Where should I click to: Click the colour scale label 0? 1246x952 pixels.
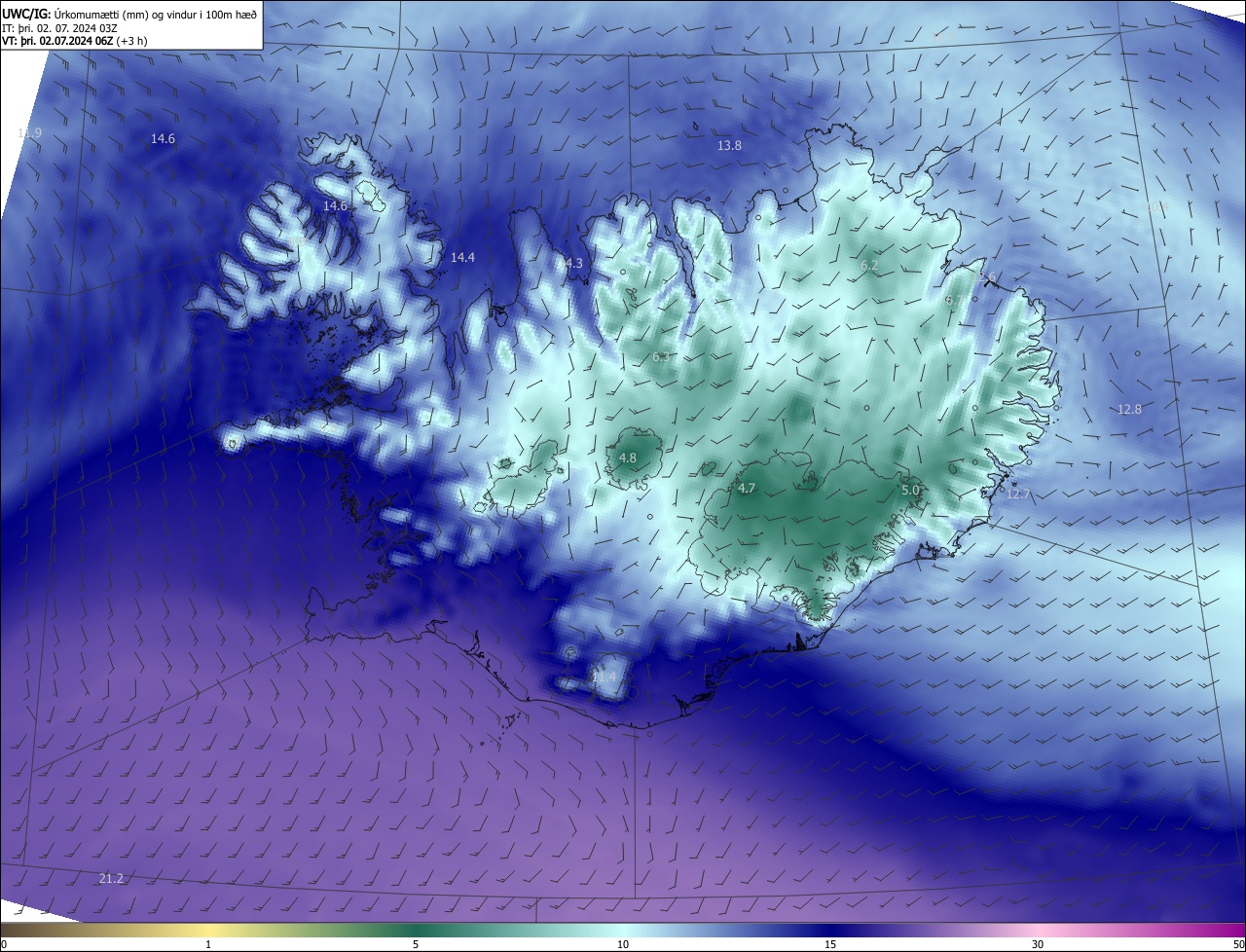[x=4, y=944]
